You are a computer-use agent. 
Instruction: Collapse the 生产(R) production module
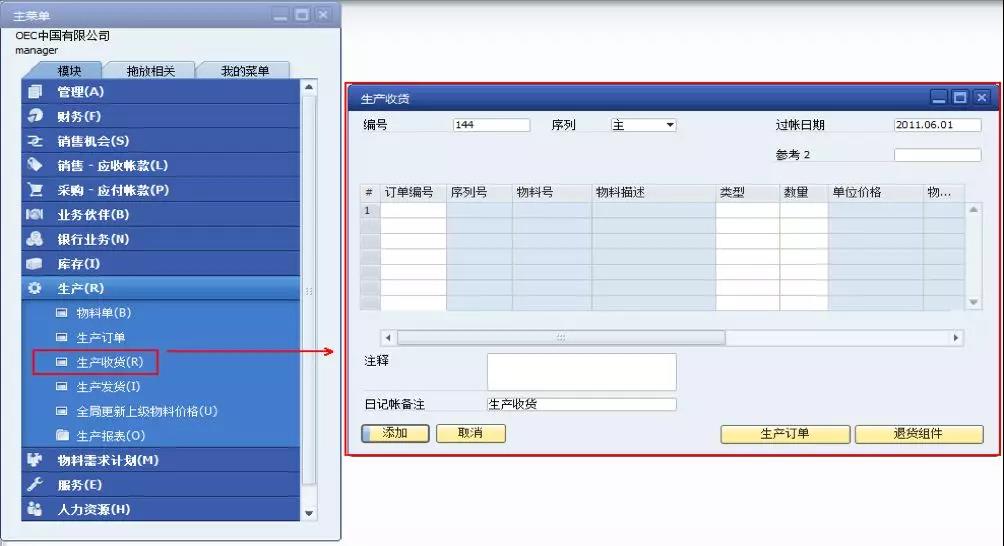(x=80, y=289)
